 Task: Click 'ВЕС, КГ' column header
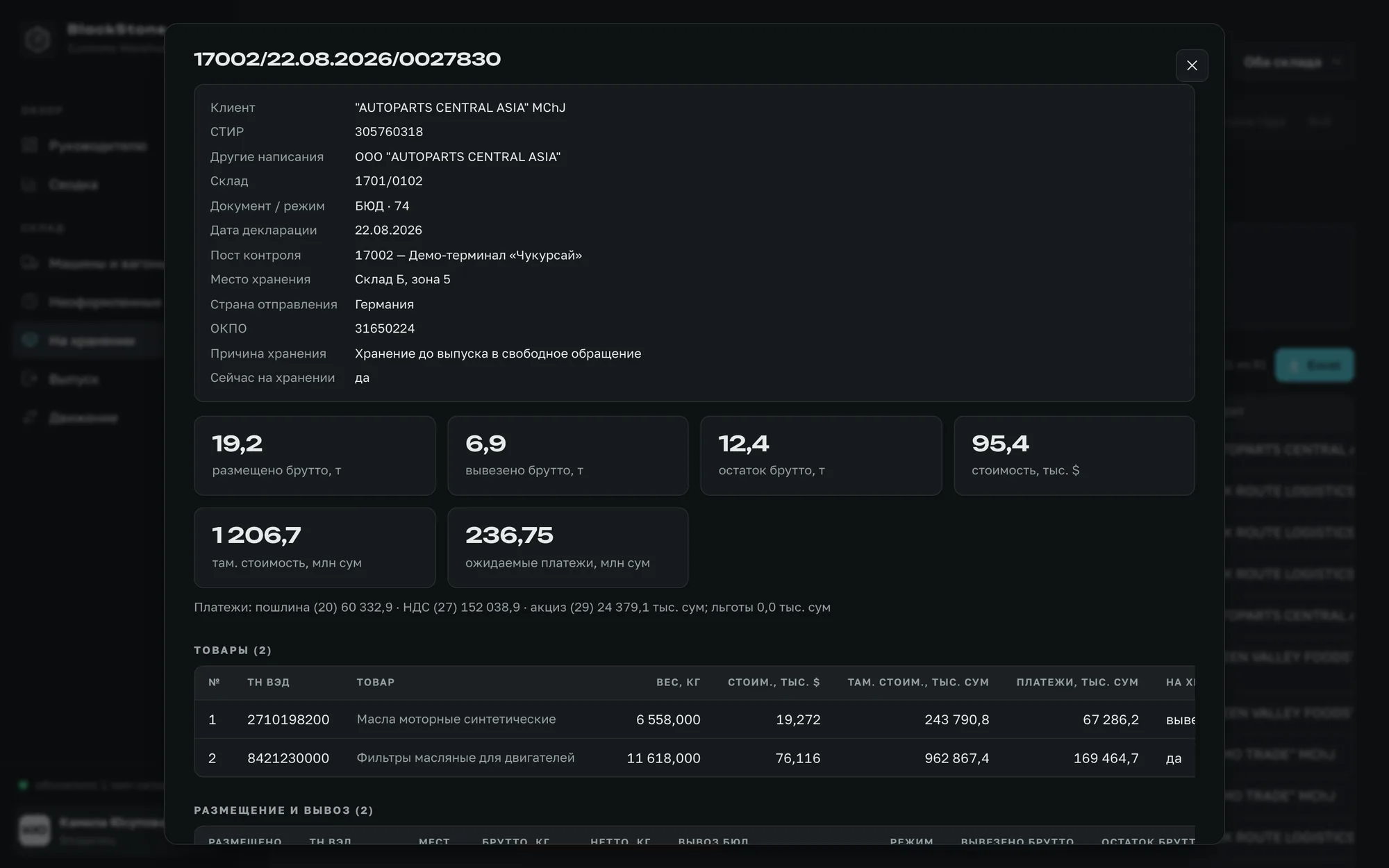tap(679, 683)
